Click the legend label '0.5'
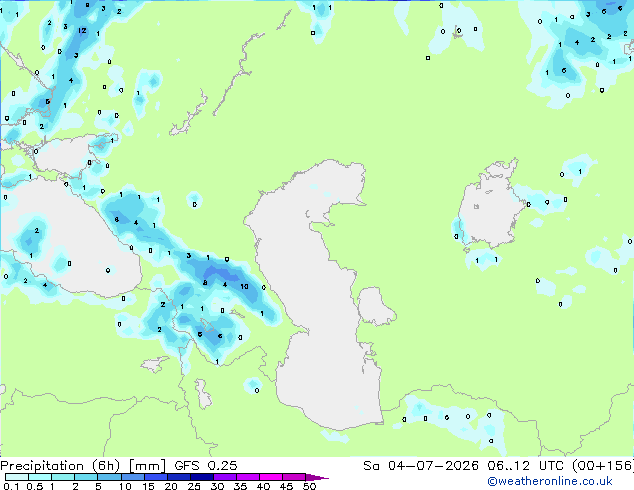 pyautogui.click(x=34, y=486)
